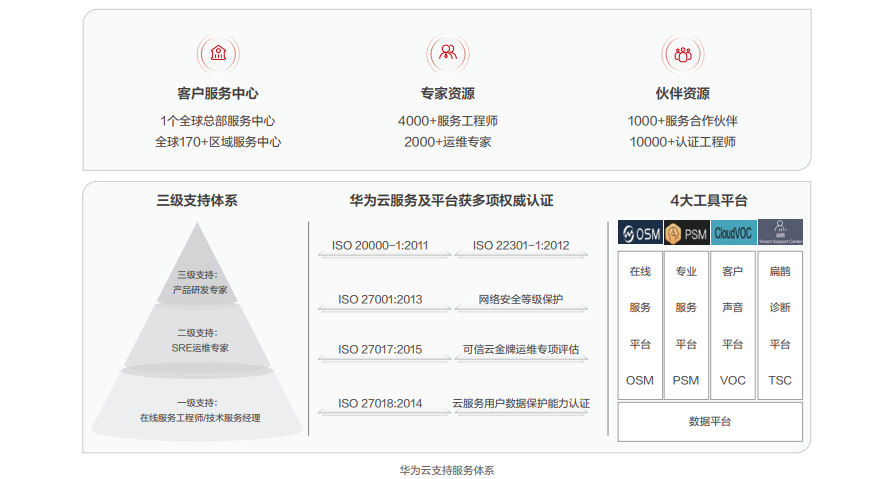Click the 可信云金牌运维专项评估 certification

[x=521, y=350]
